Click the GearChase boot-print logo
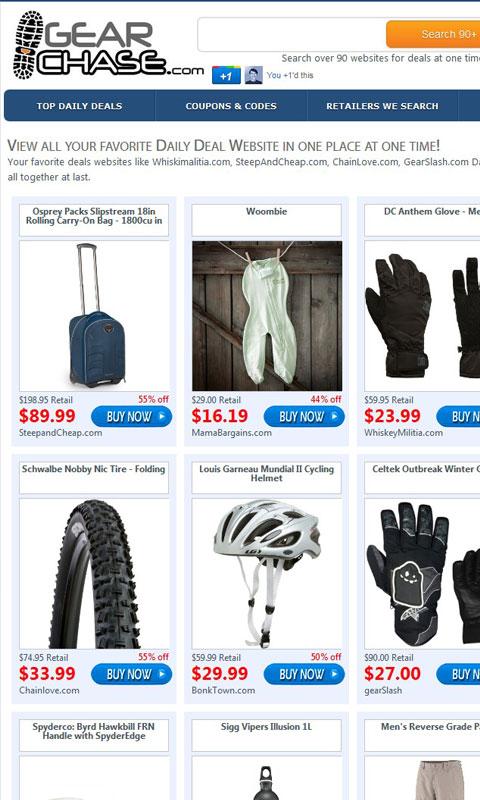 [x=108, y=47]
